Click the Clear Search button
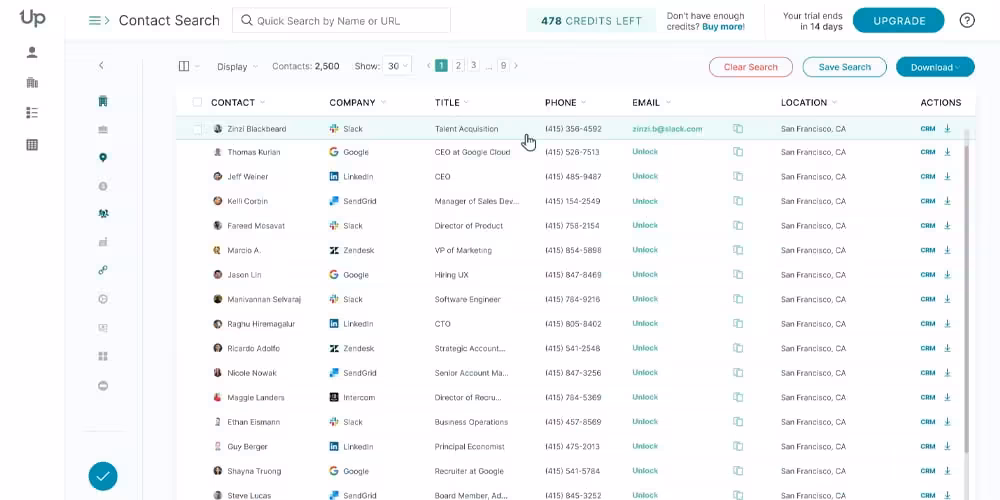The image size is (1000, 500). coord(750,67)
